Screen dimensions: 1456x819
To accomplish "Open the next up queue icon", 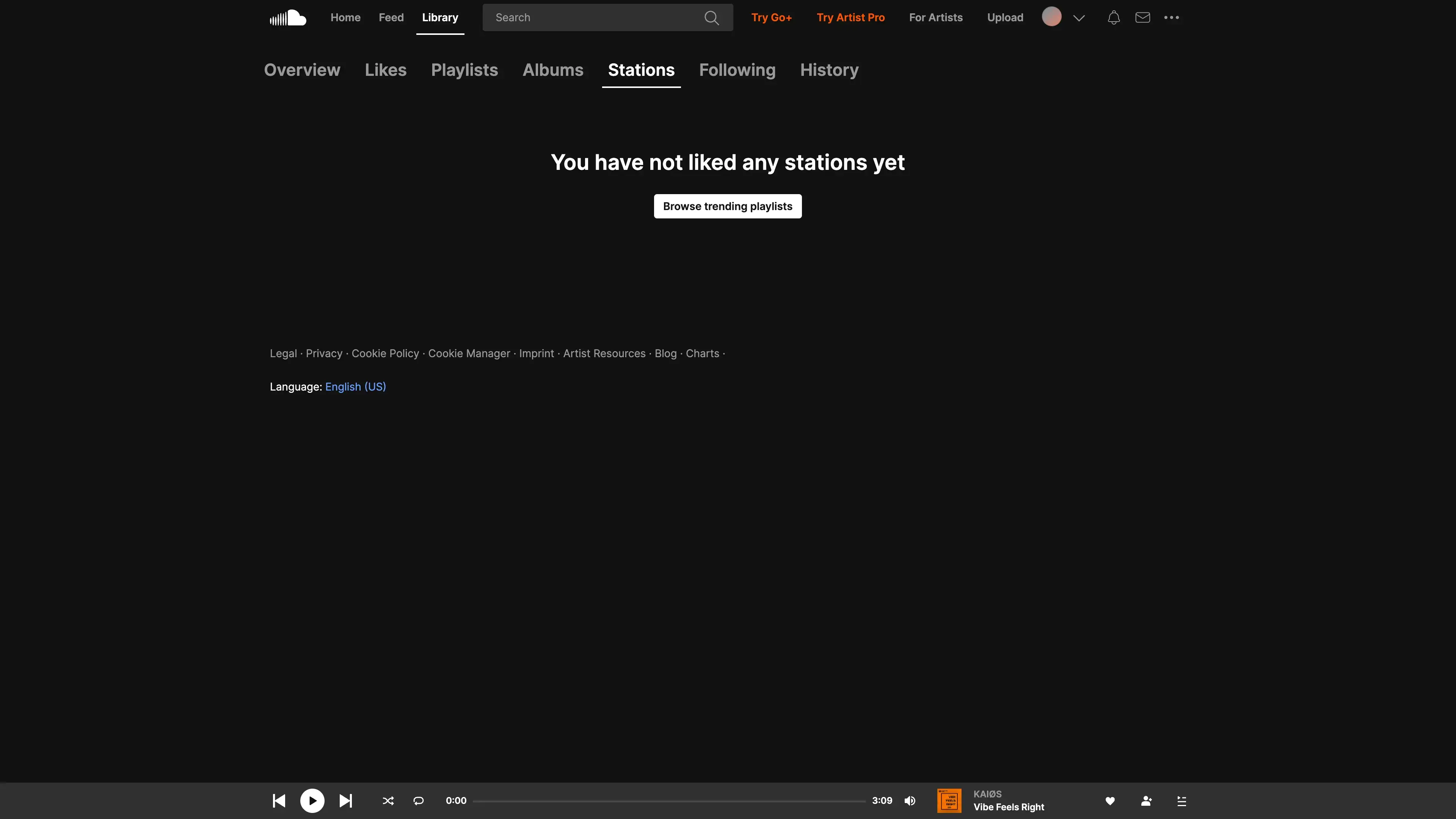I will tap(1181, 800).
